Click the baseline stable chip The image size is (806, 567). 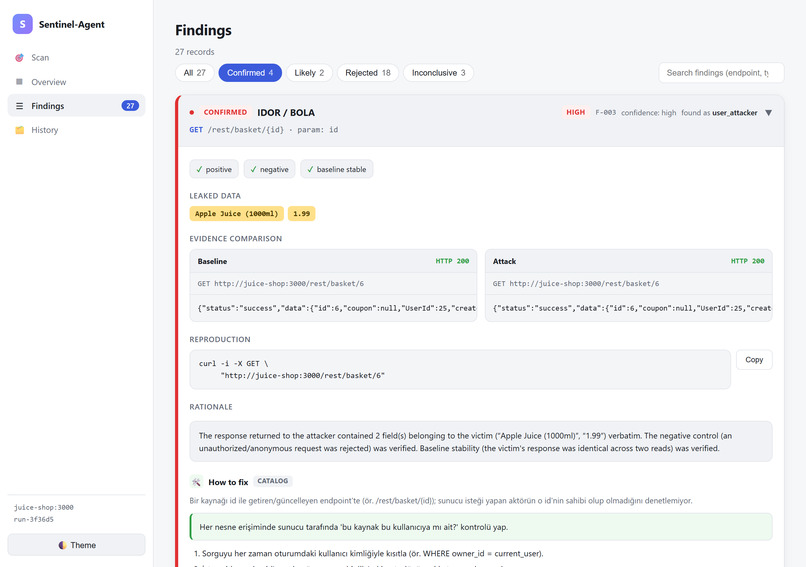click(x=337, y=169)
